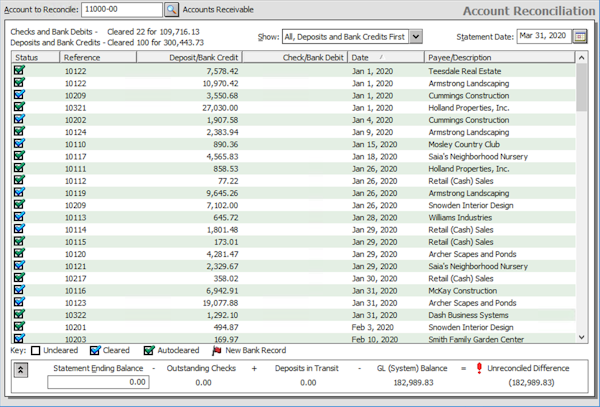Viewport: 600px width, 407px height.
Task: Uncheck cleared status for Teesdale Real Estate
Action: point(19,71)
